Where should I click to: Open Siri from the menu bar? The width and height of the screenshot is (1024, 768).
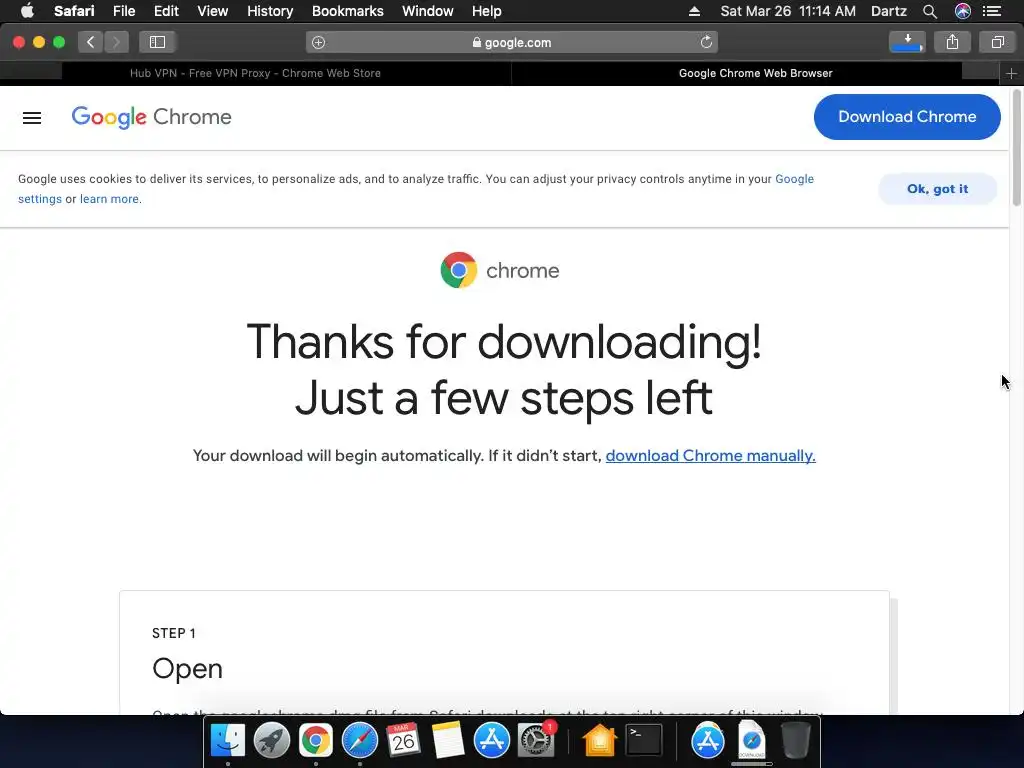click(x=963, y=11)
